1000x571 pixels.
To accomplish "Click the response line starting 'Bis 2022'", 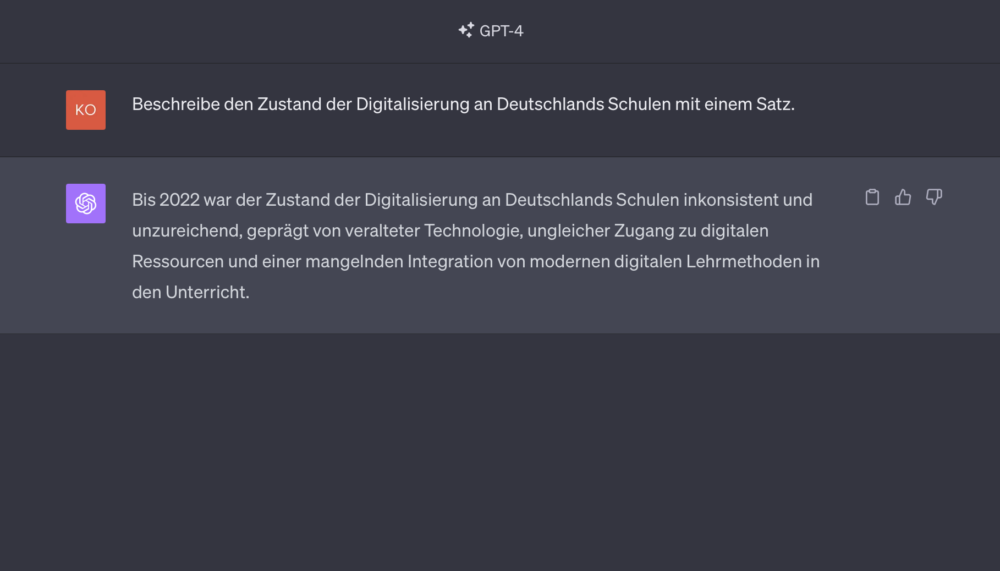I will pos(472,200).
